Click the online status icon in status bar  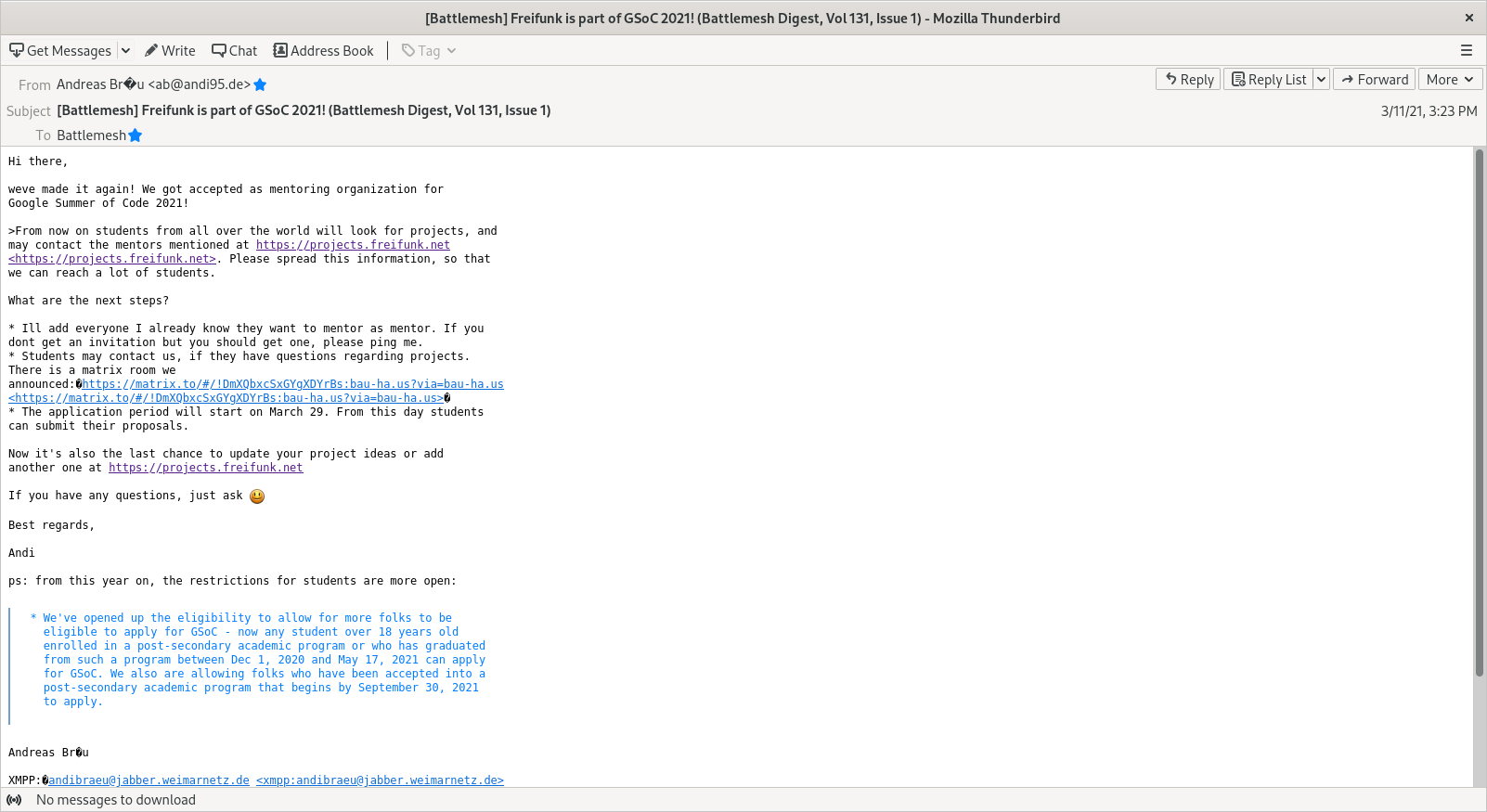[14, 800]
